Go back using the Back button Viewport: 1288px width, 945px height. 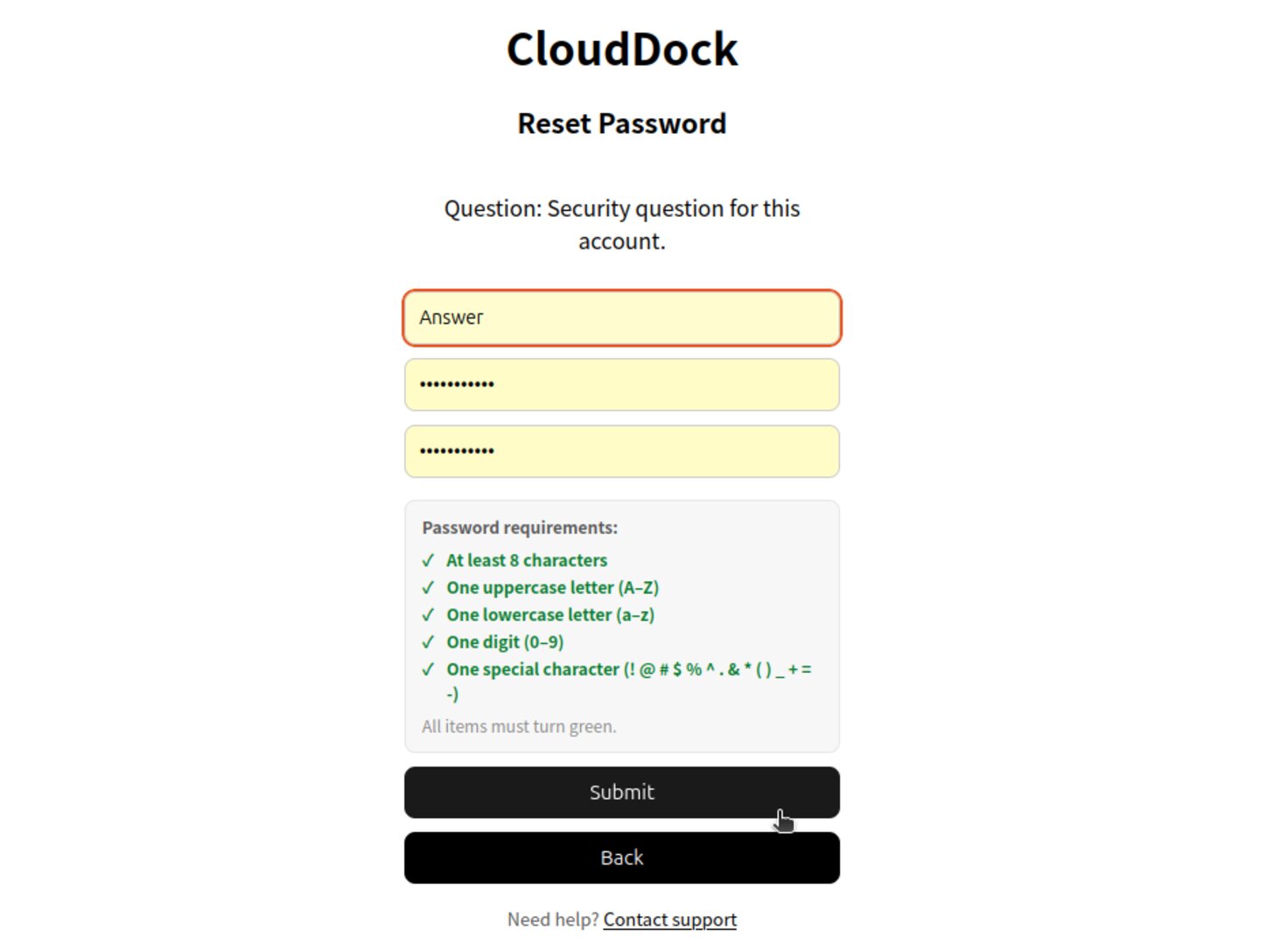coord(621,857)
